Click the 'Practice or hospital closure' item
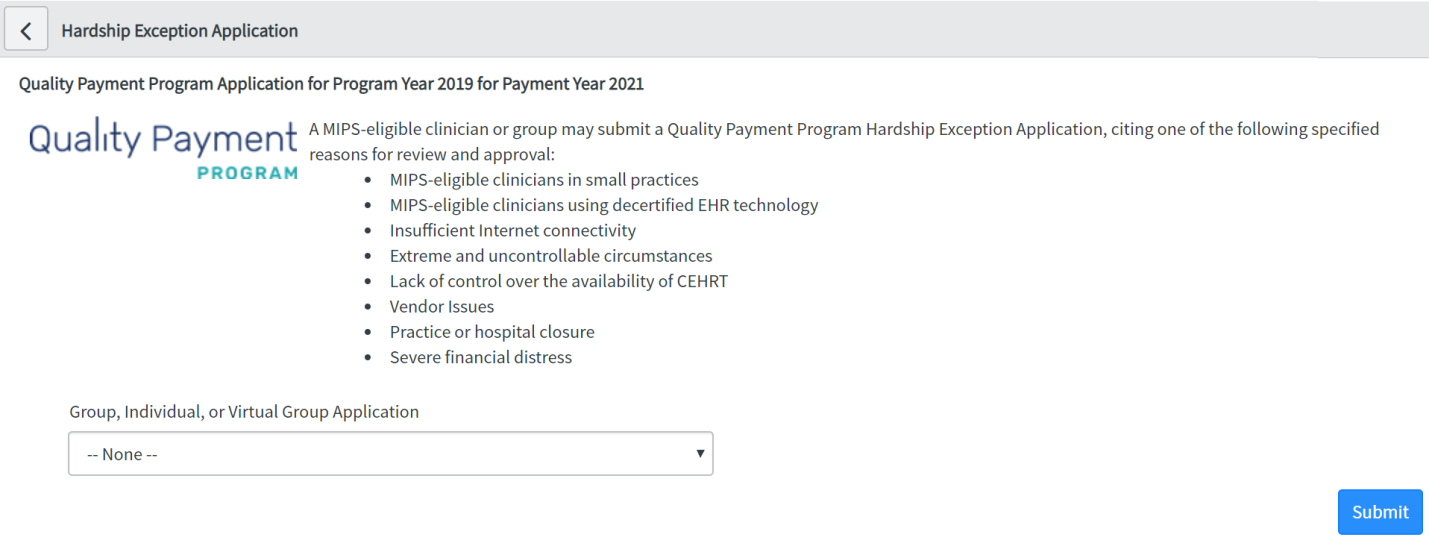The image size is (1429, 546). point(492,332)
